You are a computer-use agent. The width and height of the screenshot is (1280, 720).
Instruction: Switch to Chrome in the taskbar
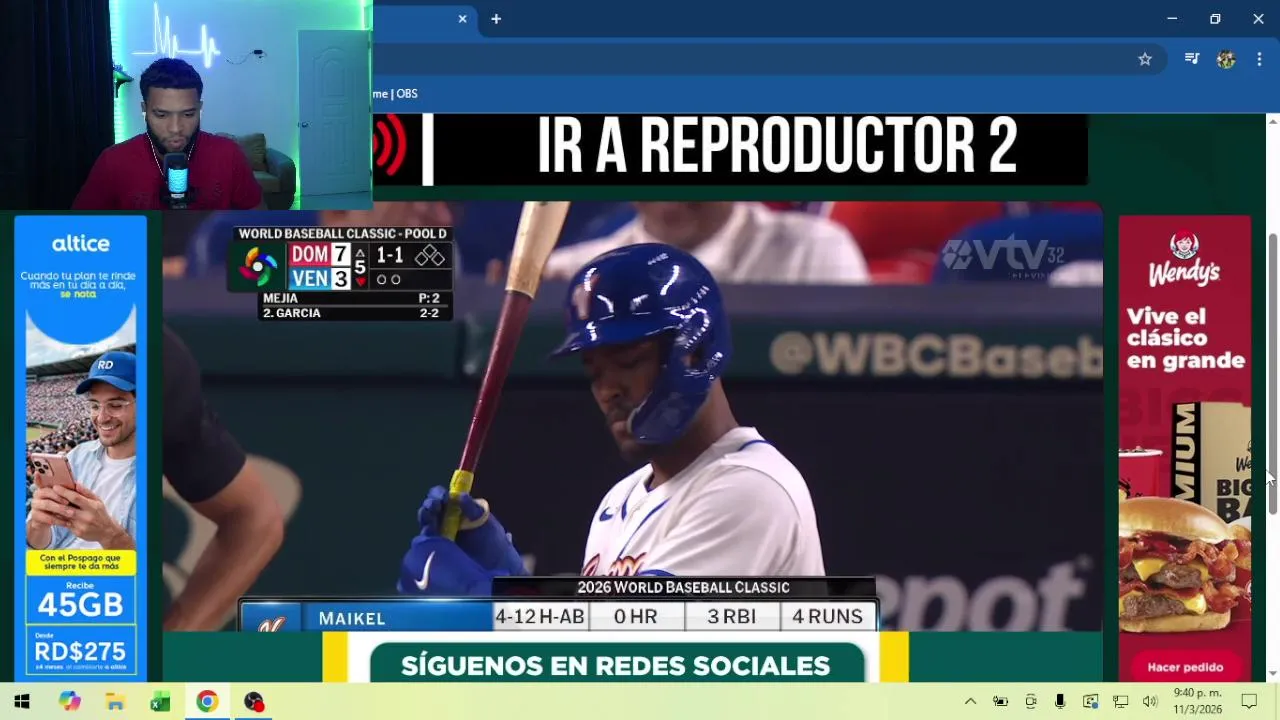[x=207, y=701]
